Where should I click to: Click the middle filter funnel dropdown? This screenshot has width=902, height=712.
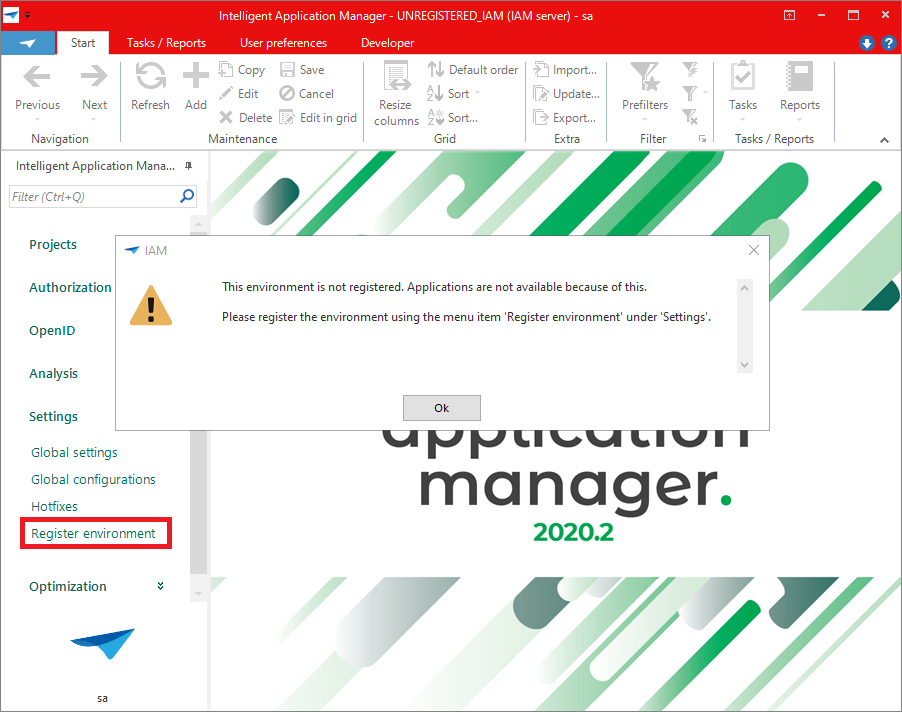tap(694, 93)
